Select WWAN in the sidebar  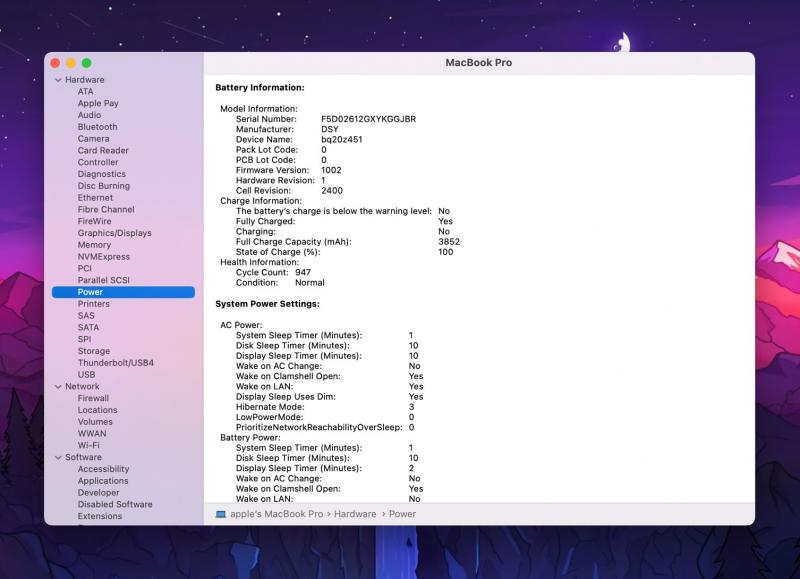click(x=92, y=434)
